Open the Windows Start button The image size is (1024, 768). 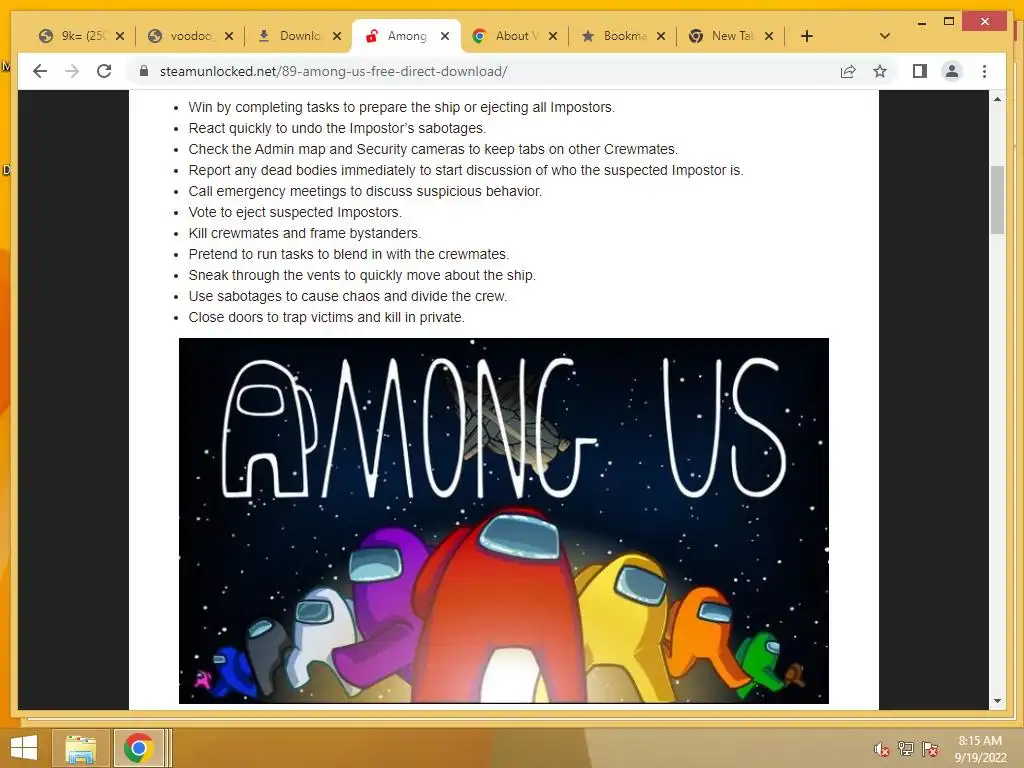point(24,748)
